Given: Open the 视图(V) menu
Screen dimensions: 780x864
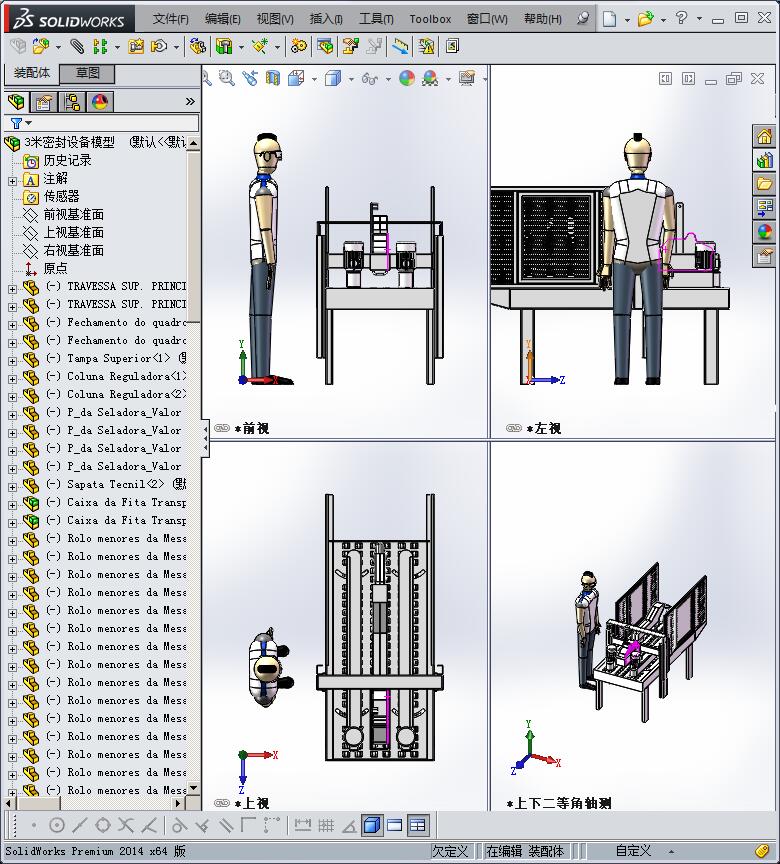Looking at the screenshot, I should point(275,19).
